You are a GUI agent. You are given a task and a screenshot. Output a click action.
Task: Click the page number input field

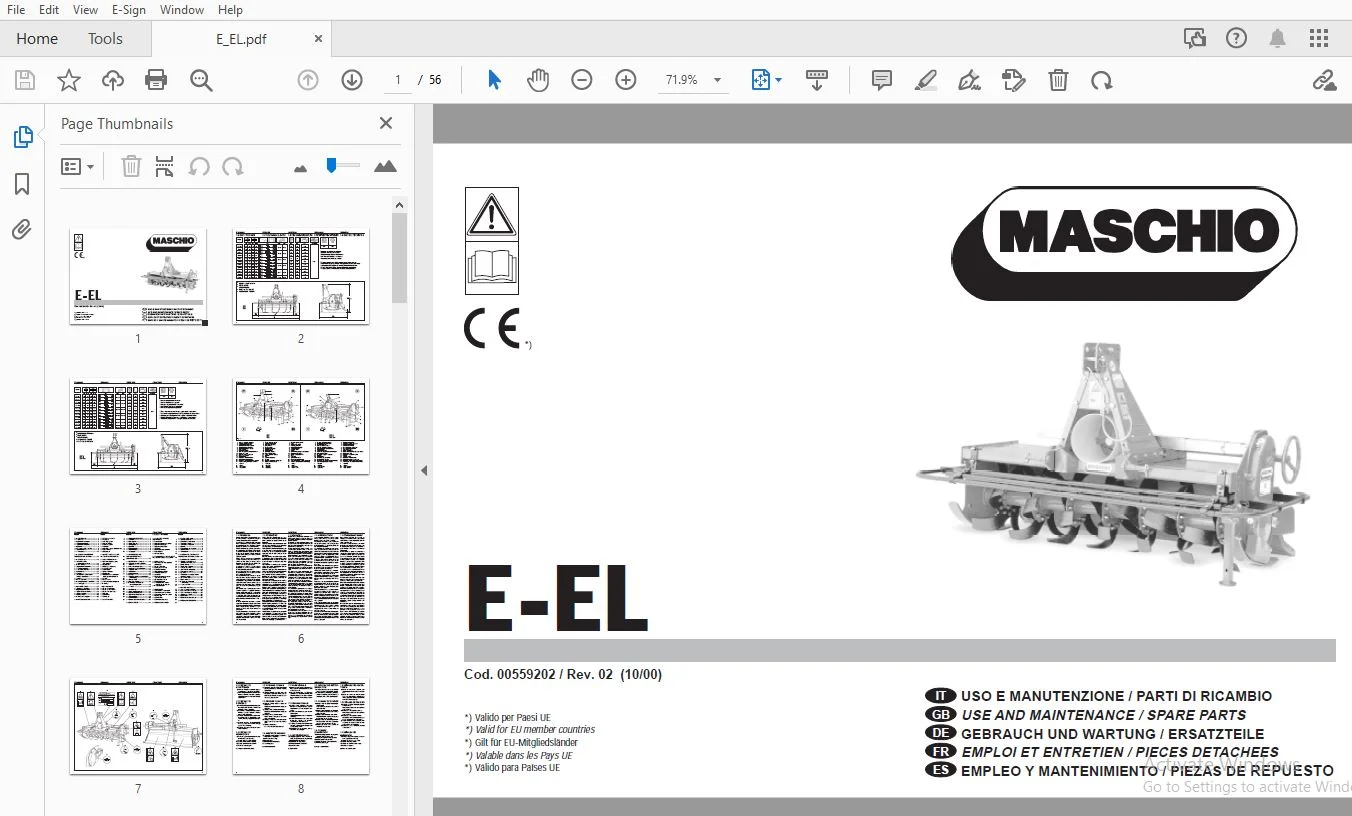click(x=398, y=81)
